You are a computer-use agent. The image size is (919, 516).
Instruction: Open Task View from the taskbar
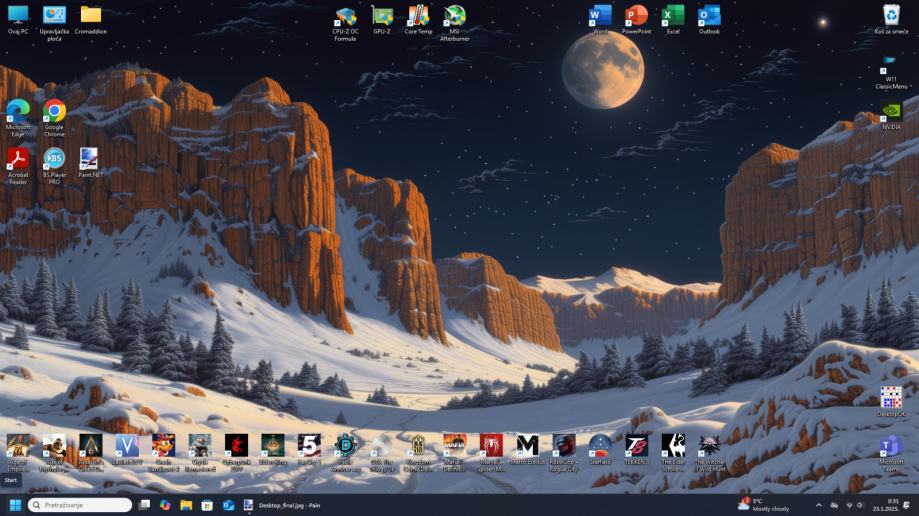(144, 505)
